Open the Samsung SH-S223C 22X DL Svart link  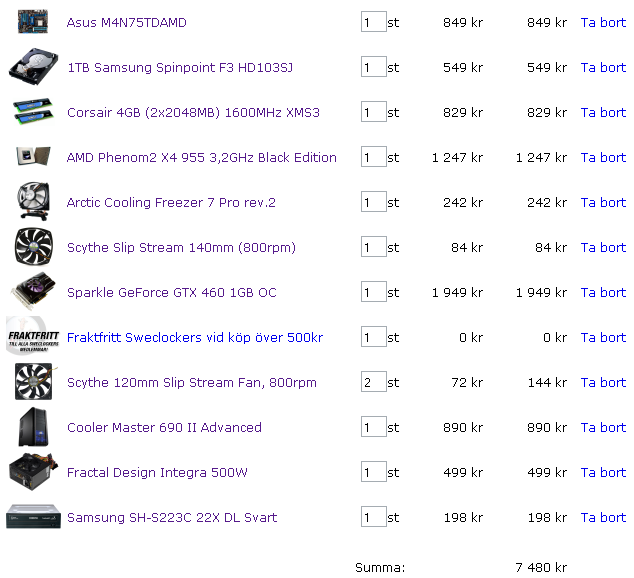click(x=172, y=517)
